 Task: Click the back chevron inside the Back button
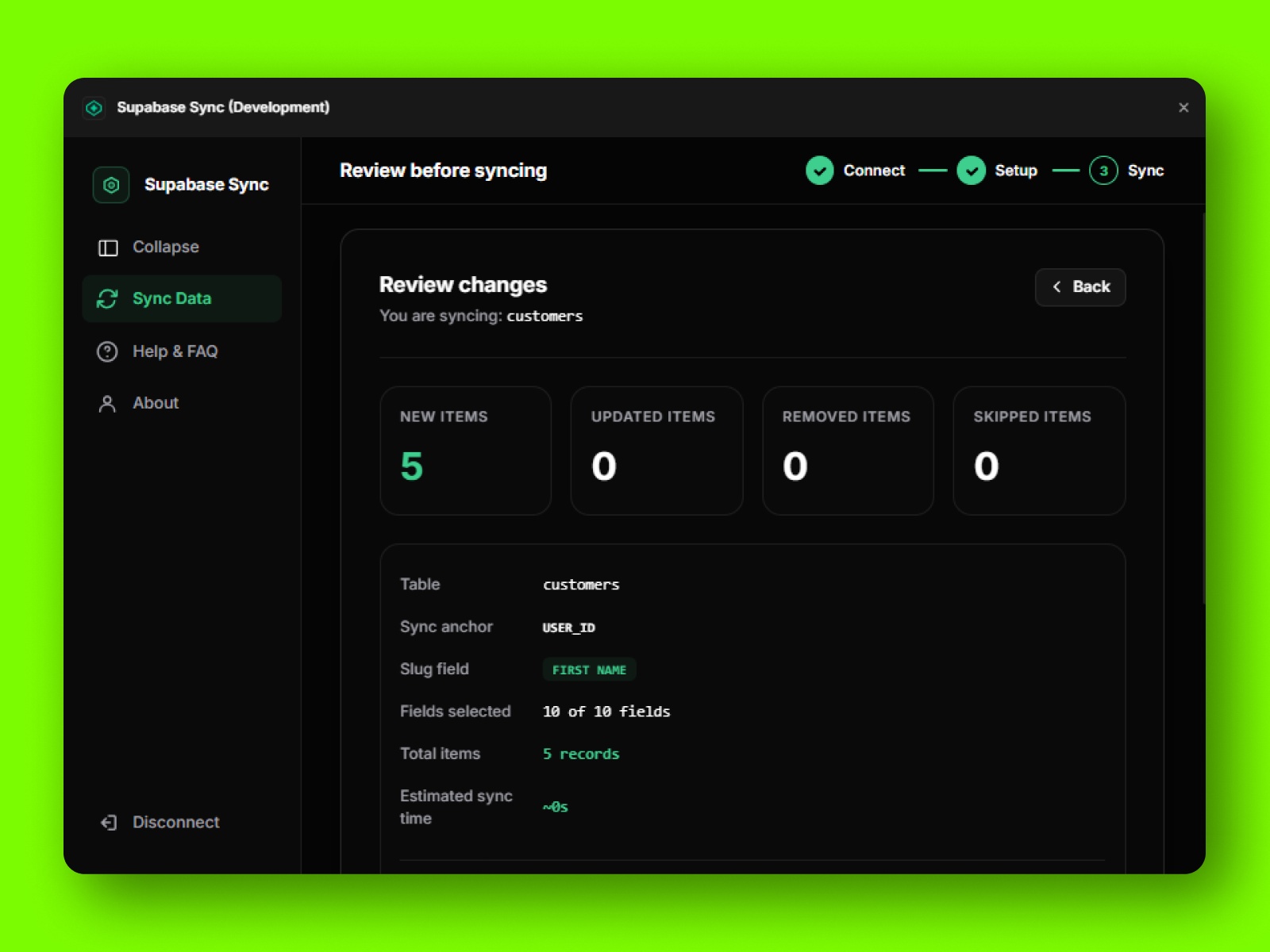pyautogui.click(x=1056, y=287)
